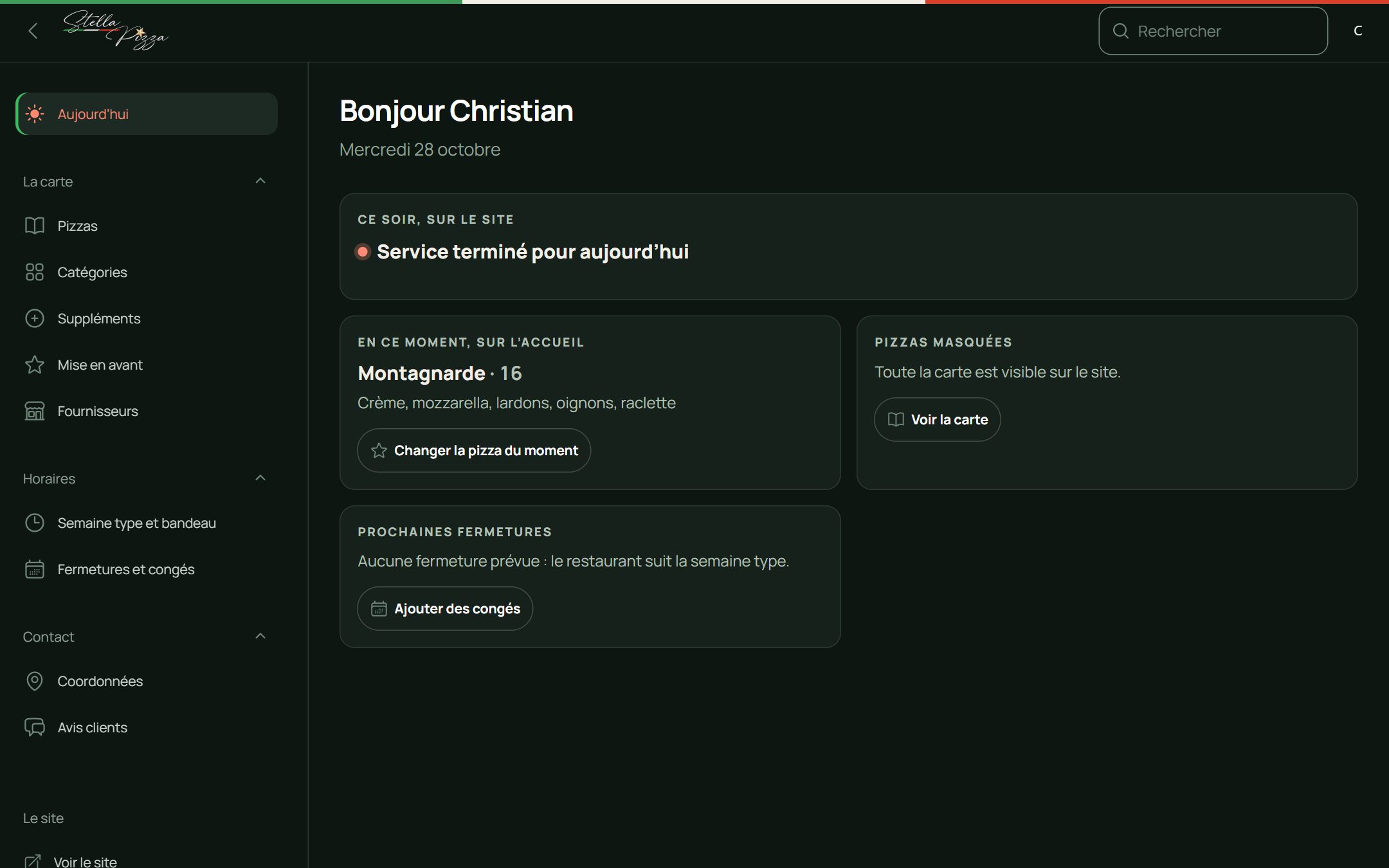Click Changer la pizza du moment button
Screen dimensions: 1389x868
(474, 450)
